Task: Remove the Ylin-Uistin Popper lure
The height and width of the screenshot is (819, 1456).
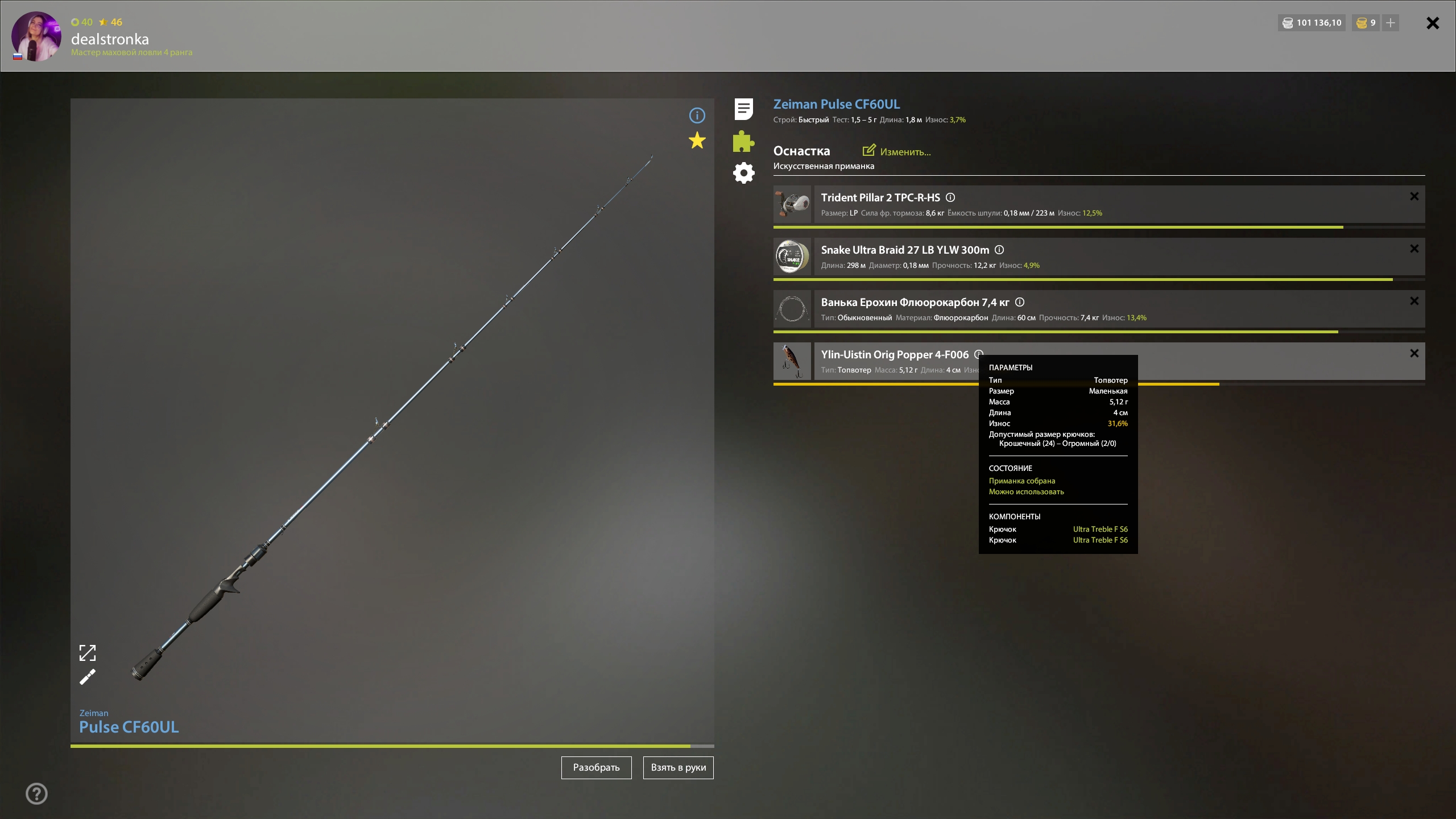Action: click(x=1414, y=353)
